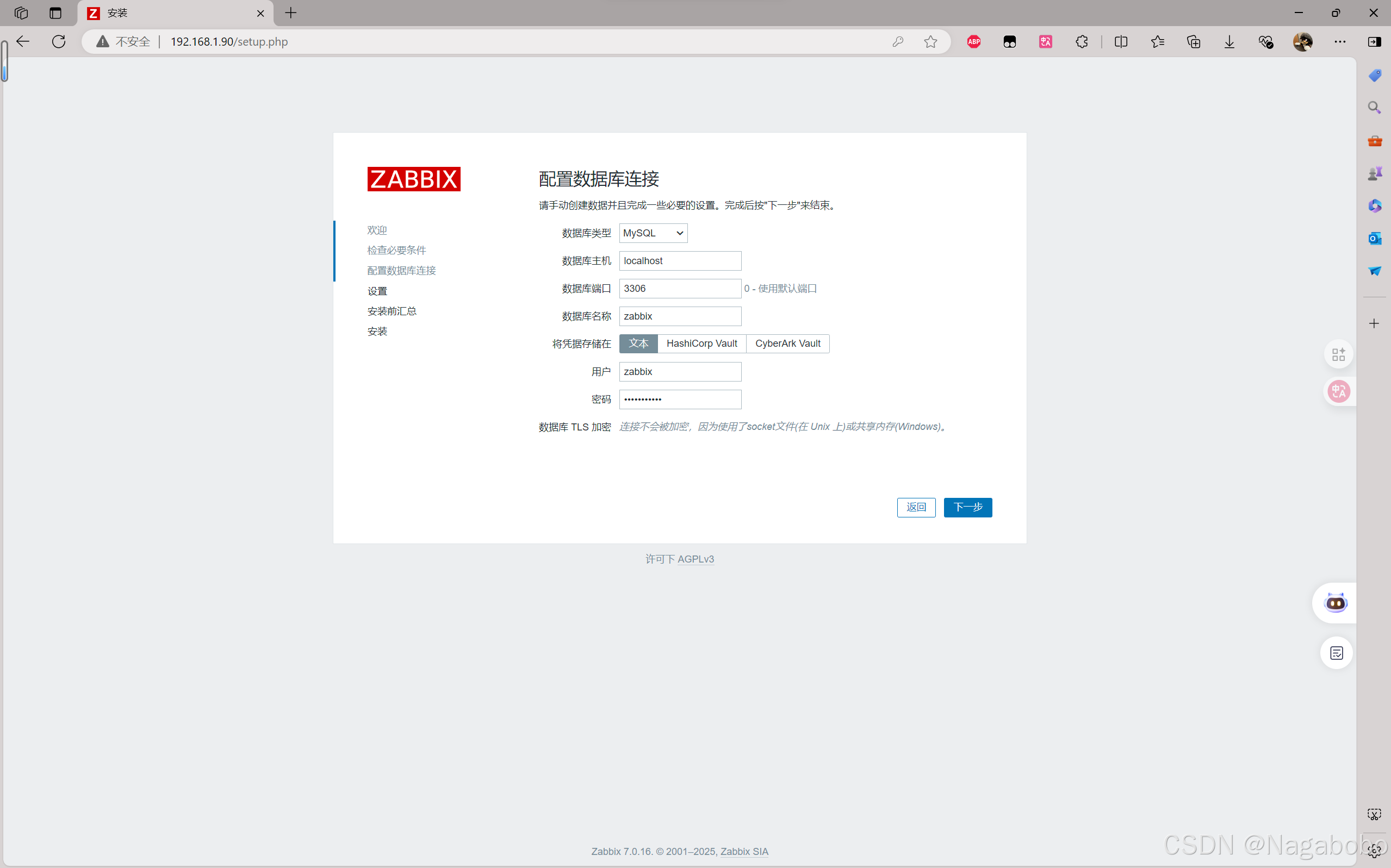Click the 数据库端口 input field
This screenshot has width=1391, height=868.
(679, 288)
